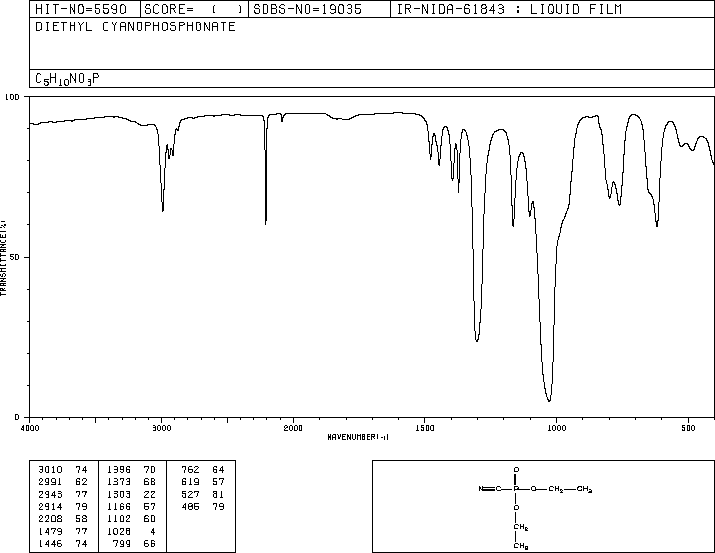Click the 3000 wavenumber axis label
The width and height of the screenshot is (715, 553).
click(161, 428)
